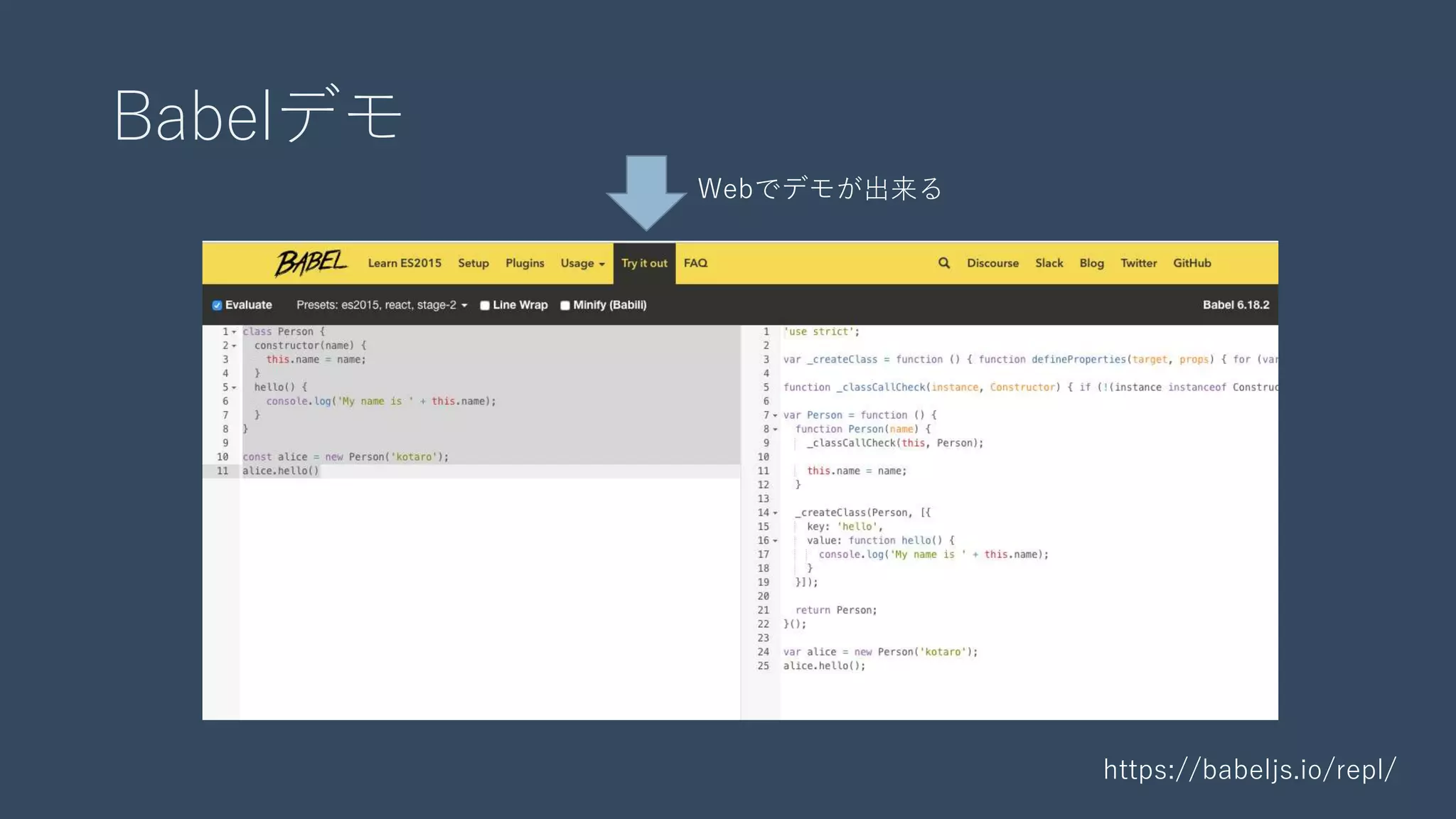Collapse constructor fold arrow on input line 2
Viewport: 1456px width, 819px height.
coord(234,346)
